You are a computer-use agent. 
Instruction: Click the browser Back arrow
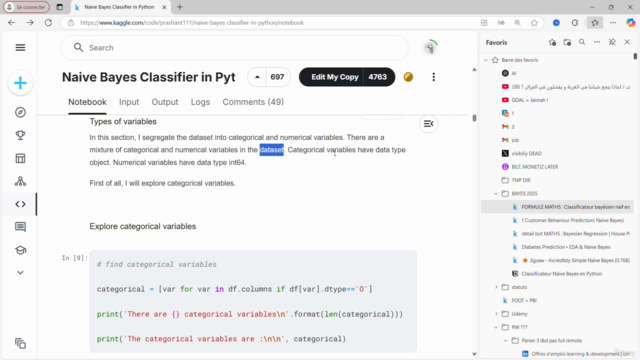coord(11,23)
